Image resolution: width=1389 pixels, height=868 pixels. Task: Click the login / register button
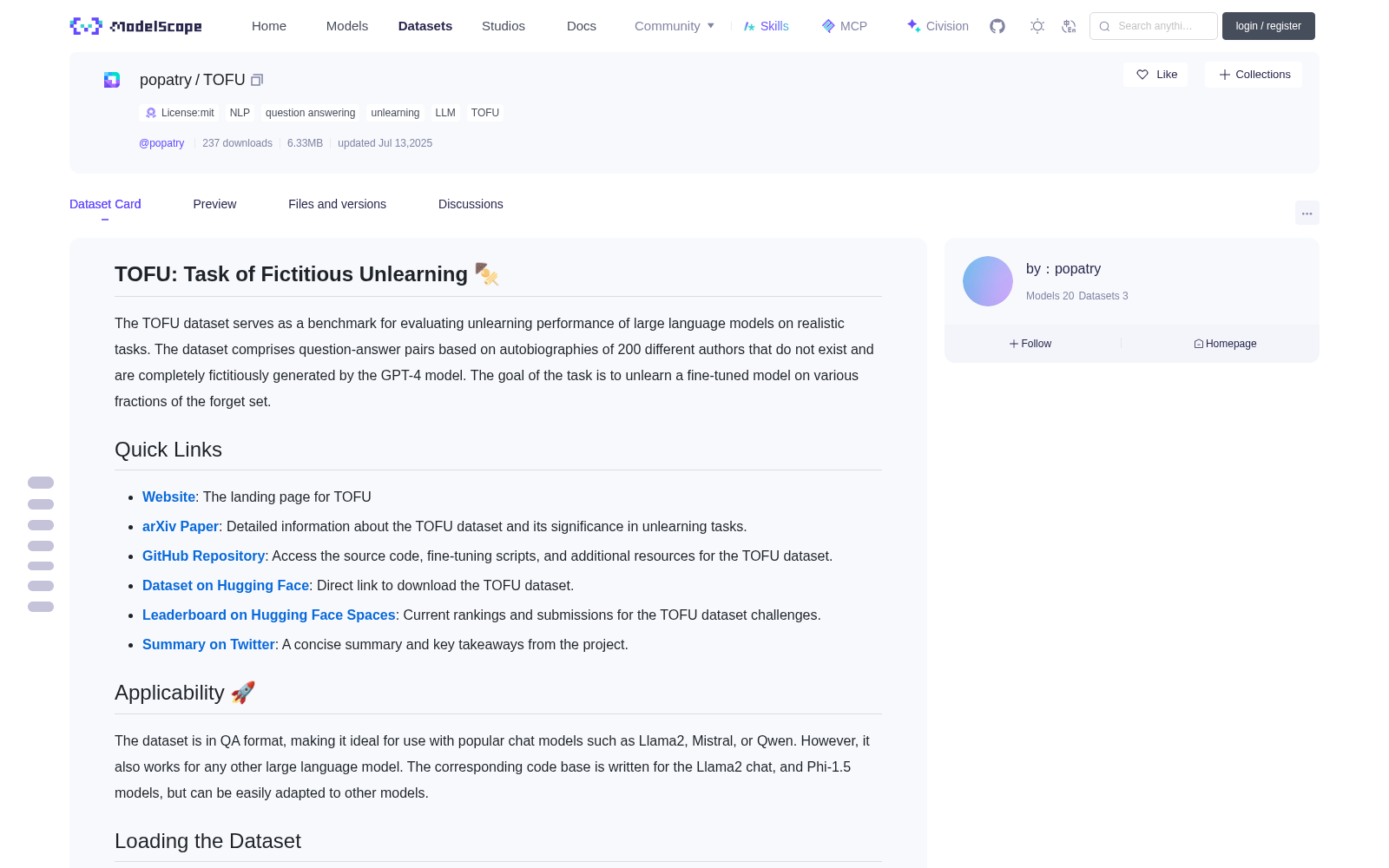(1268, 26)
